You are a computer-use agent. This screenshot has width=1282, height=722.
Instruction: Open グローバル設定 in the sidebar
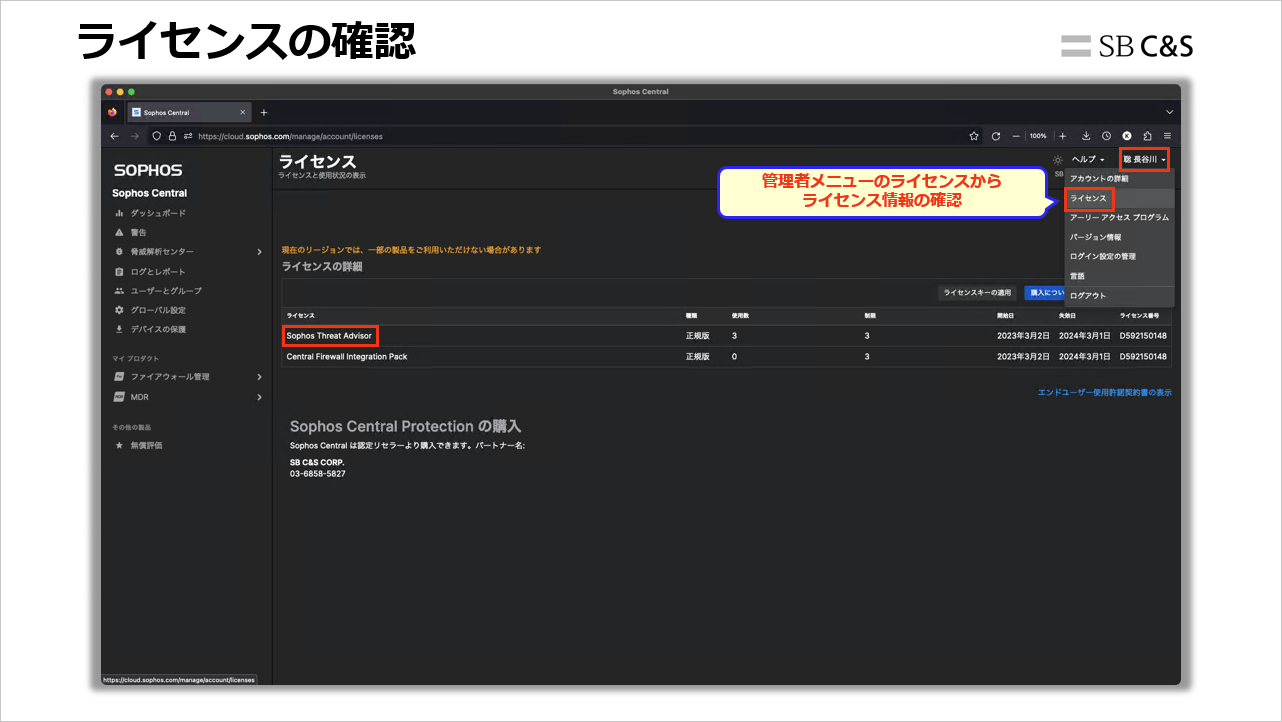click(158, 310)
